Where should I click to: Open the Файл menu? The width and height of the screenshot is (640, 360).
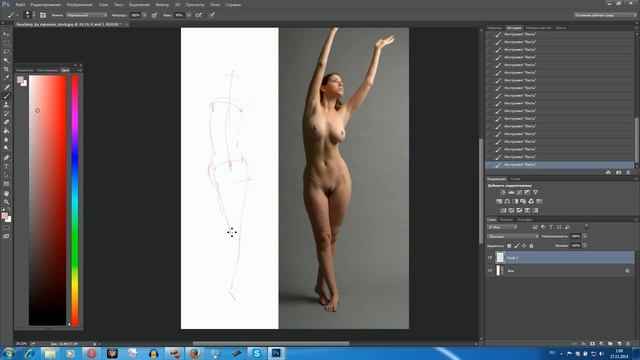[20, 4]
